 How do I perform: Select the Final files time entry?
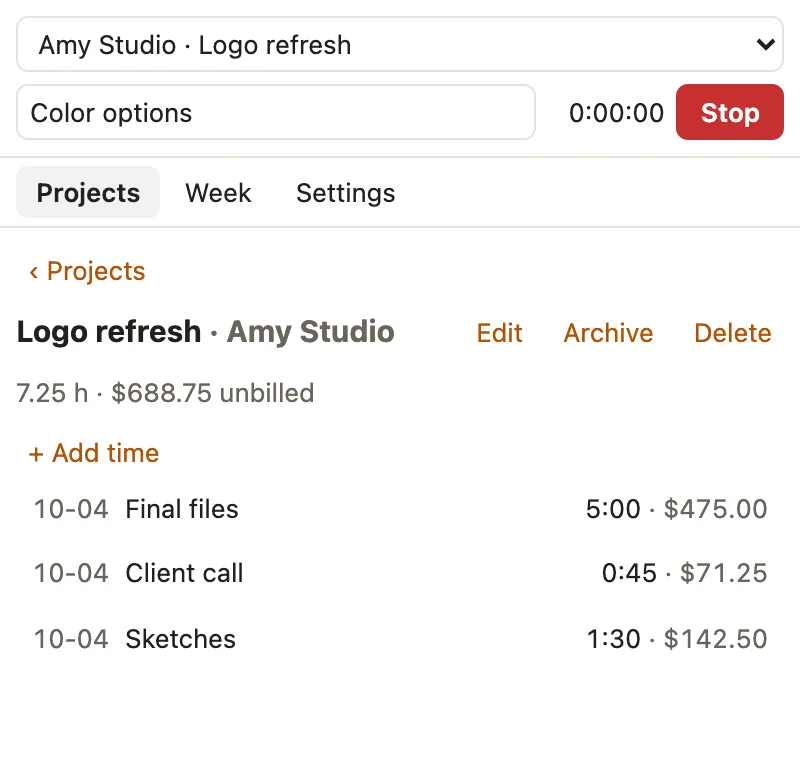click(x=400, y=509)
